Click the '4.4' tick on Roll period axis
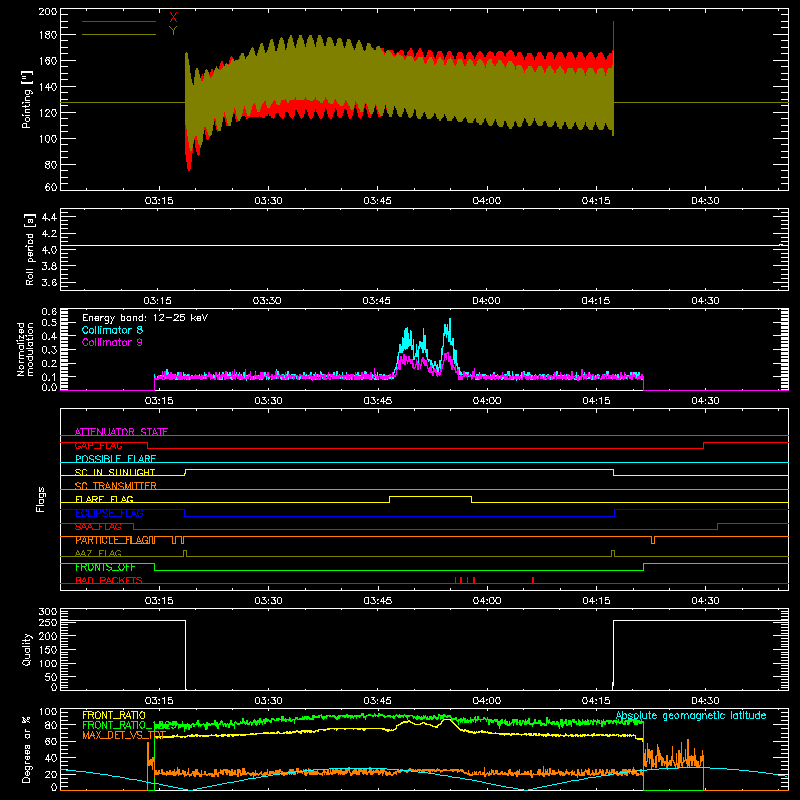Viewport: 800px width, 800px height. pyautogui.click(x=49, y=217)
